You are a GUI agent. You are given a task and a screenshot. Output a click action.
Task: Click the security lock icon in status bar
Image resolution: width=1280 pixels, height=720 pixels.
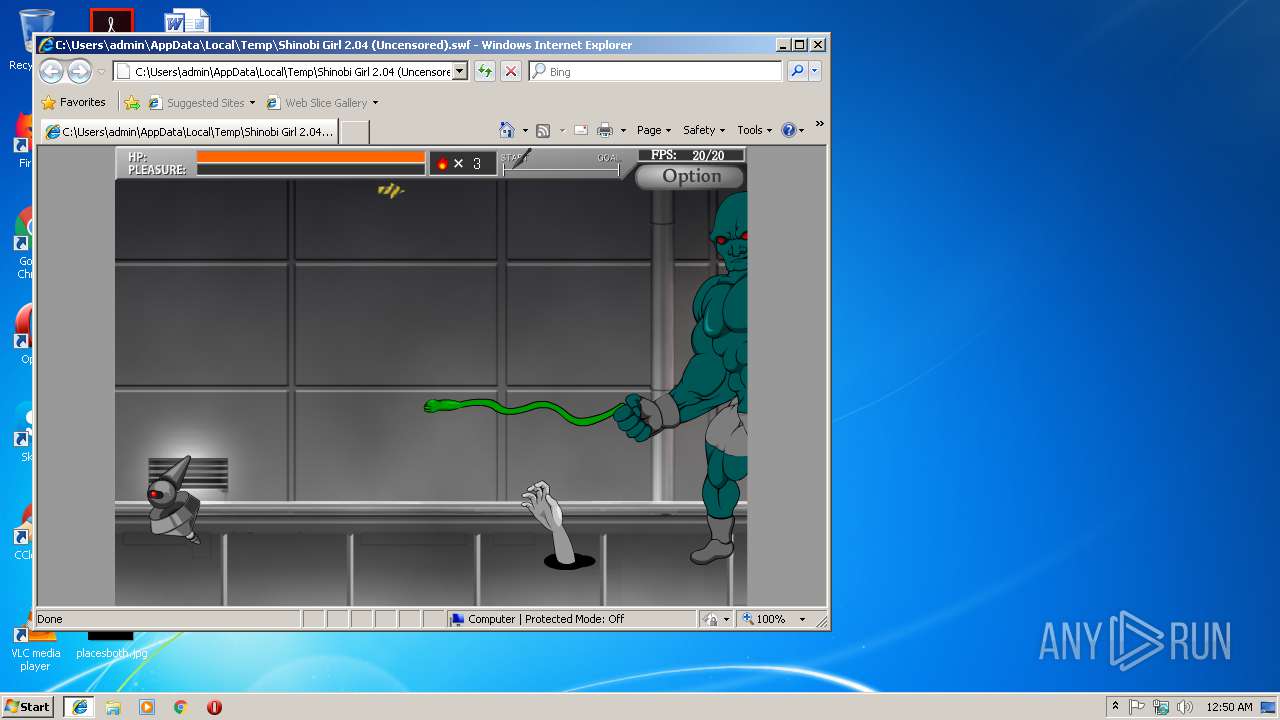coord(711,619)
